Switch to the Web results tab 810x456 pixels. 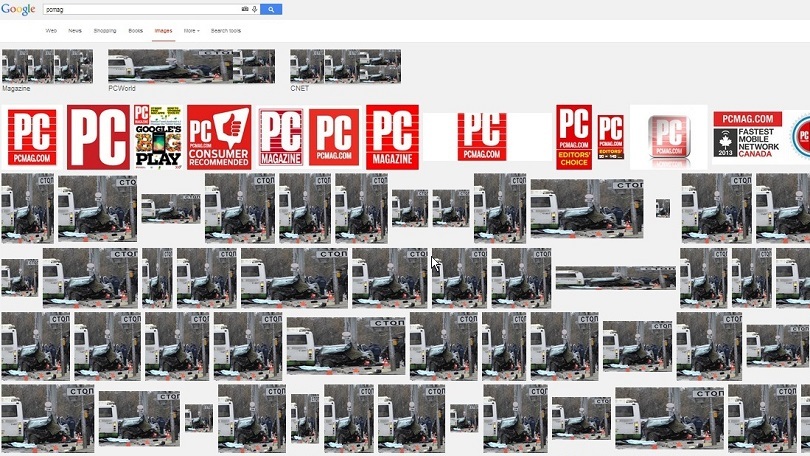(x=51, y=31)
